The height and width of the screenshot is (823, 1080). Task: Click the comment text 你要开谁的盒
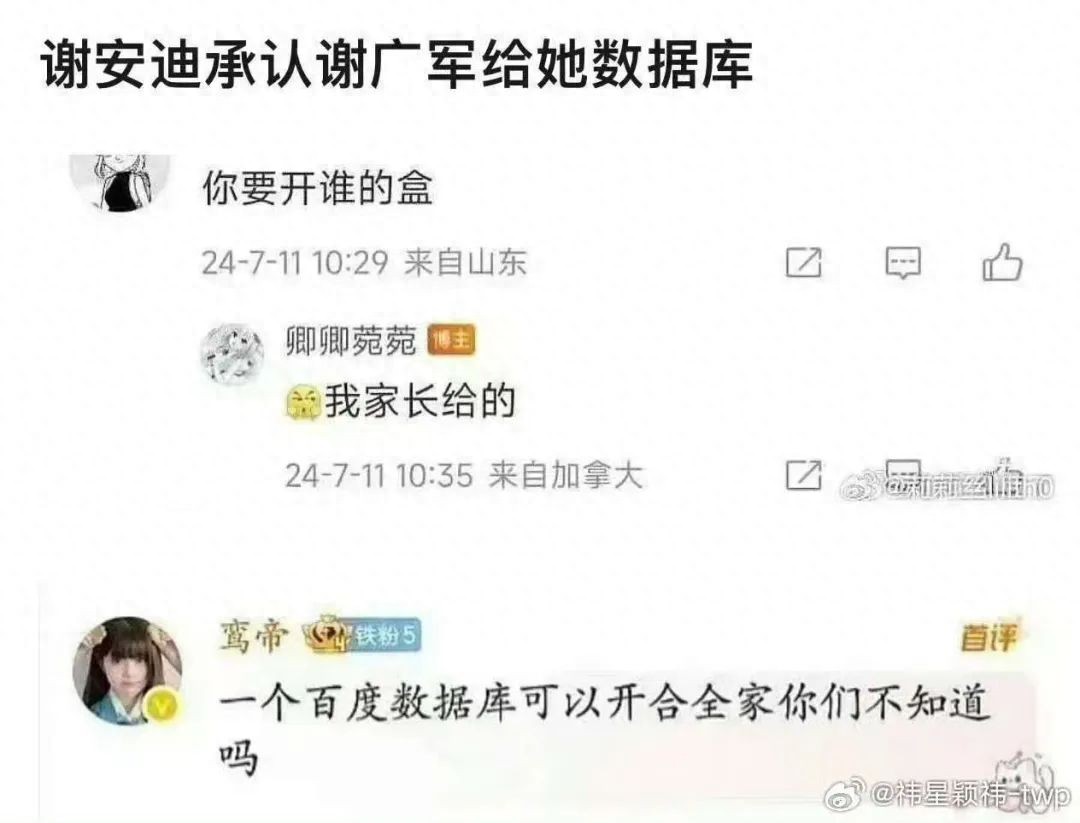318,188
